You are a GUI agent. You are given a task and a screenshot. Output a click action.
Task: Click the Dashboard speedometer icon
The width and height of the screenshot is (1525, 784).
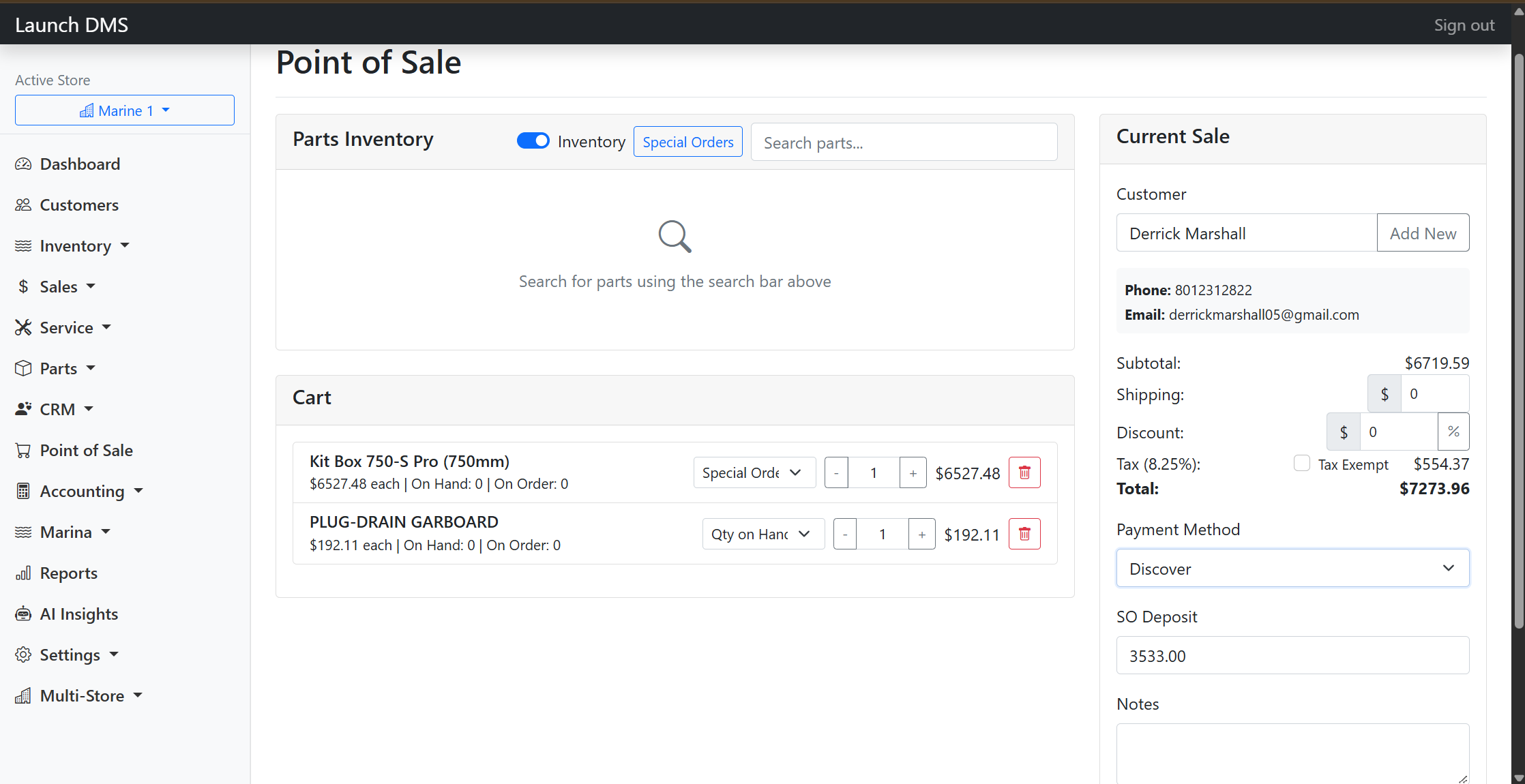point(23,164)
